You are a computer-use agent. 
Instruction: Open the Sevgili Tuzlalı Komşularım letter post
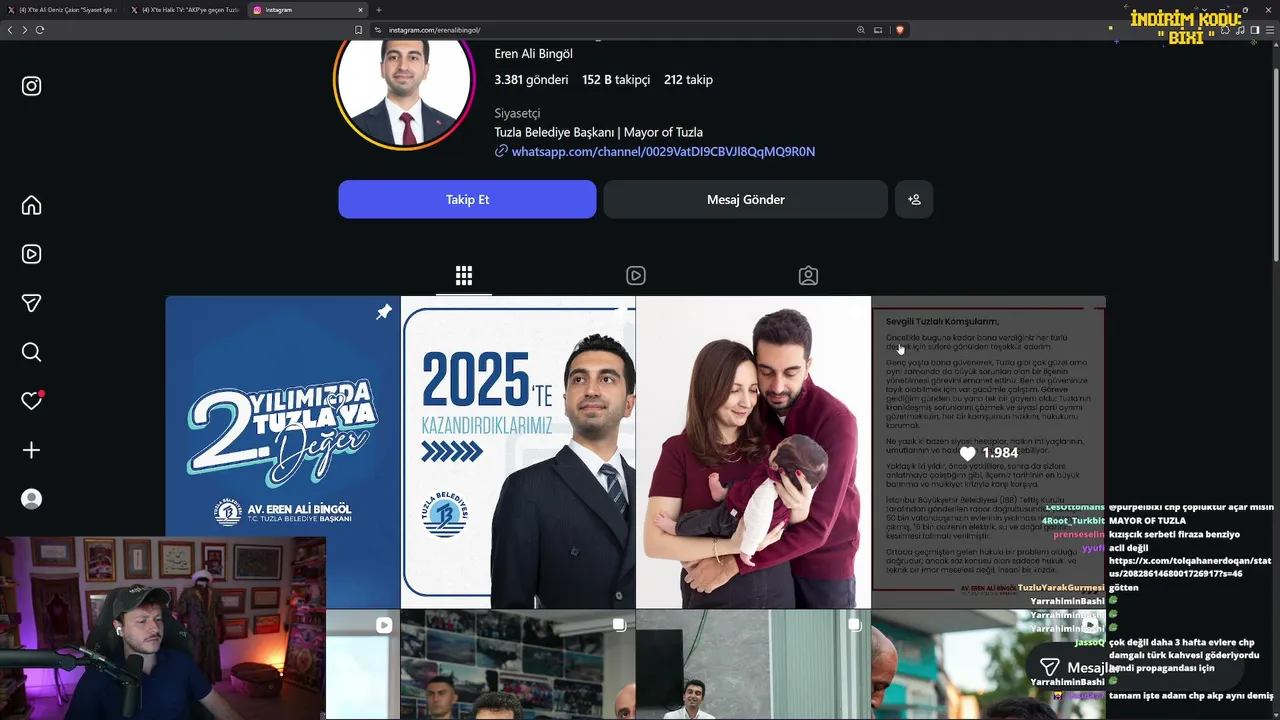click(988, 452)
